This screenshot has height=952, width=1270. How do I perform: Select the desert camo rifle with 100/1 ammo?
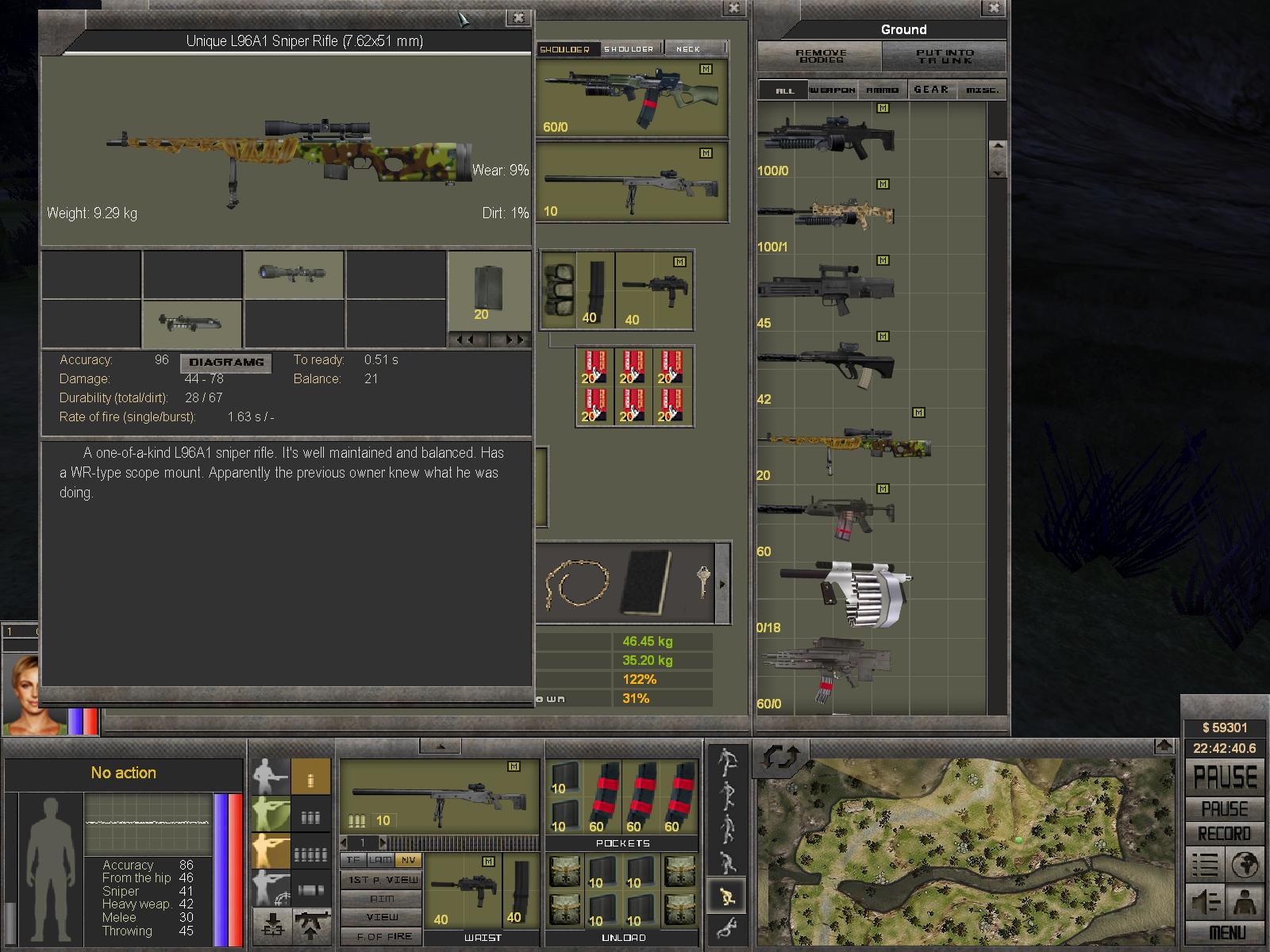tap(826, 214)
